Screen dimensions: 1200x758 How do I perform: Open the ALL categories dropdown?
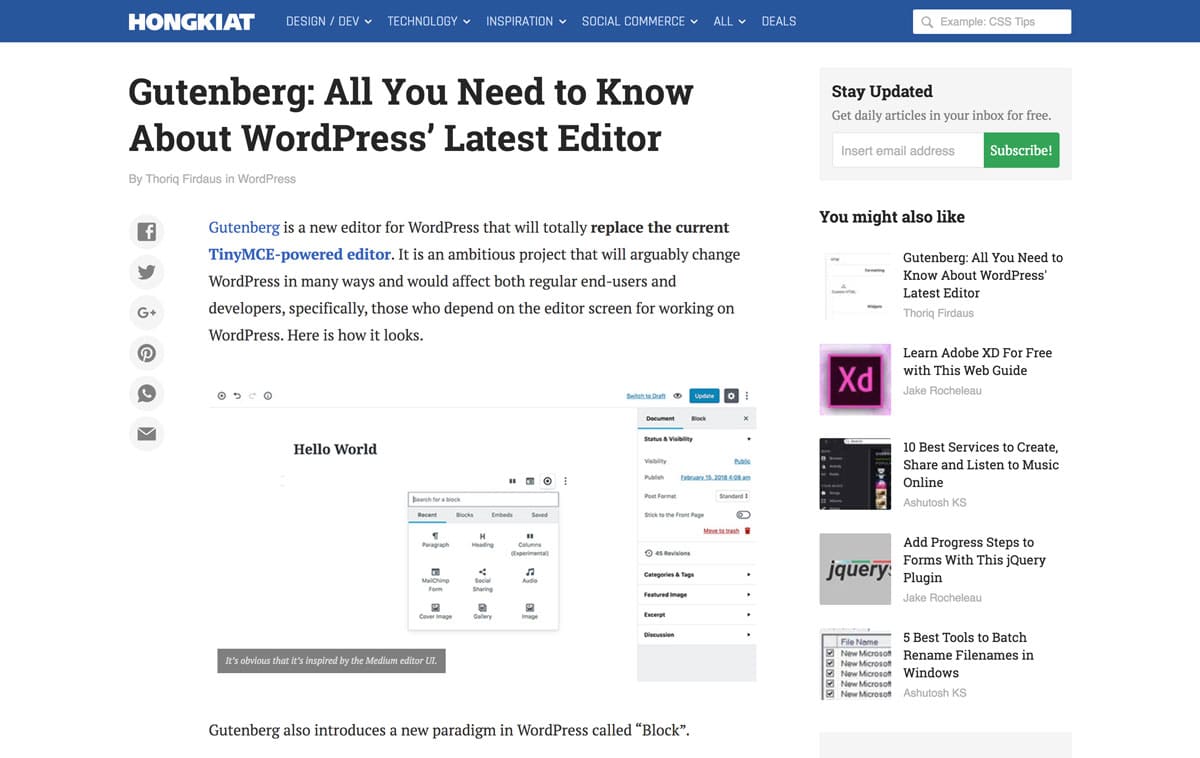730,21
